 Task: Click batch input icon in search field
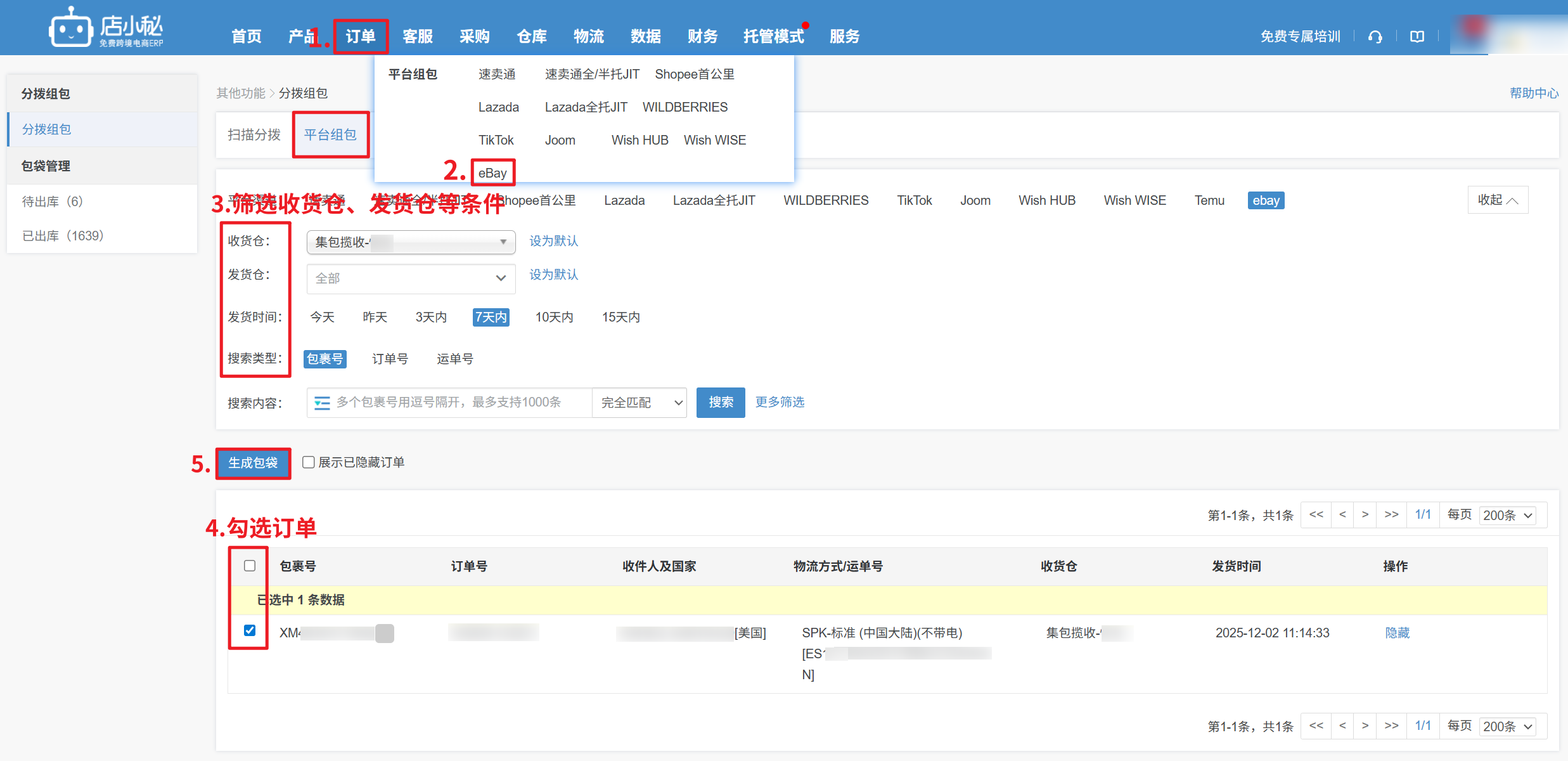pos(322,403)
